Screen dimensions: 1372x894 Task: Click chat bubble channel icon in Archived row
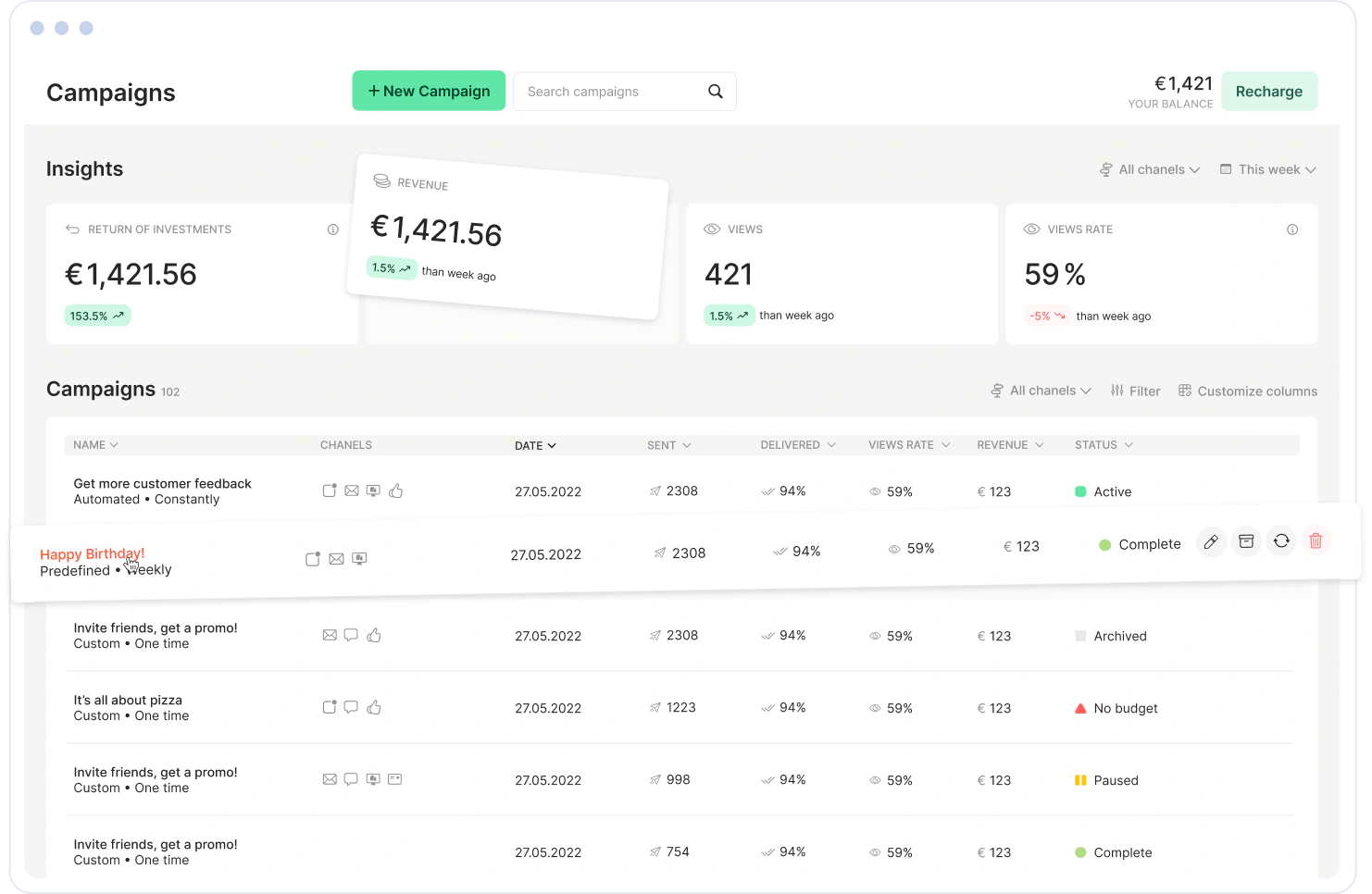click(351, 635)
